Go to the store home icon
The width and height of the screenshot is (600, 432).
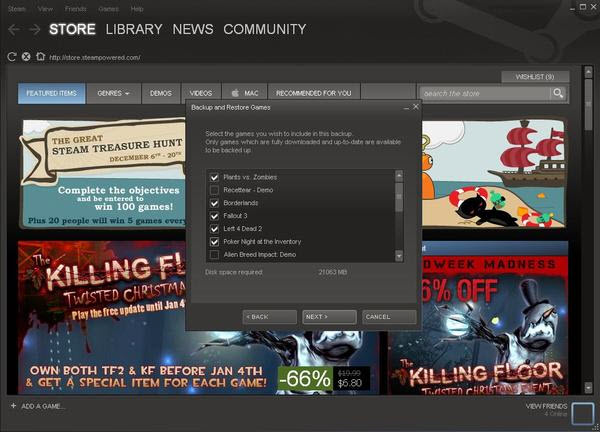point(38,57)
